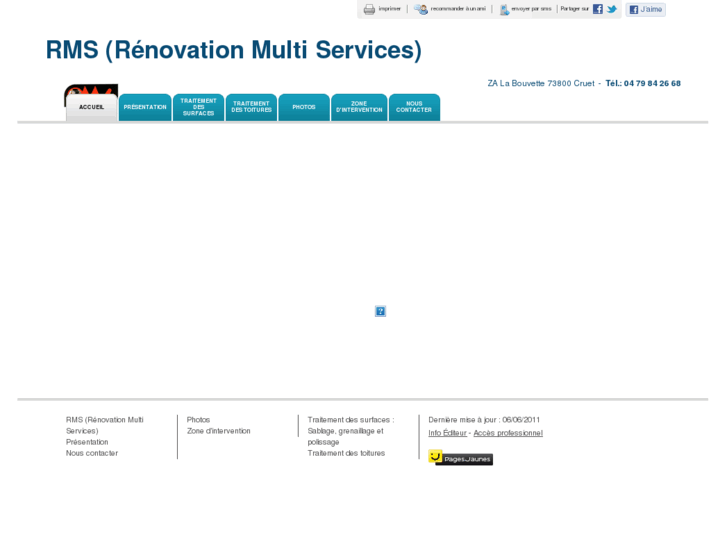This screenshot has height=545, width=727.
Task: Click the address ZA La Bouvette 73800 Cruet
Action: (x=541, y=83)
